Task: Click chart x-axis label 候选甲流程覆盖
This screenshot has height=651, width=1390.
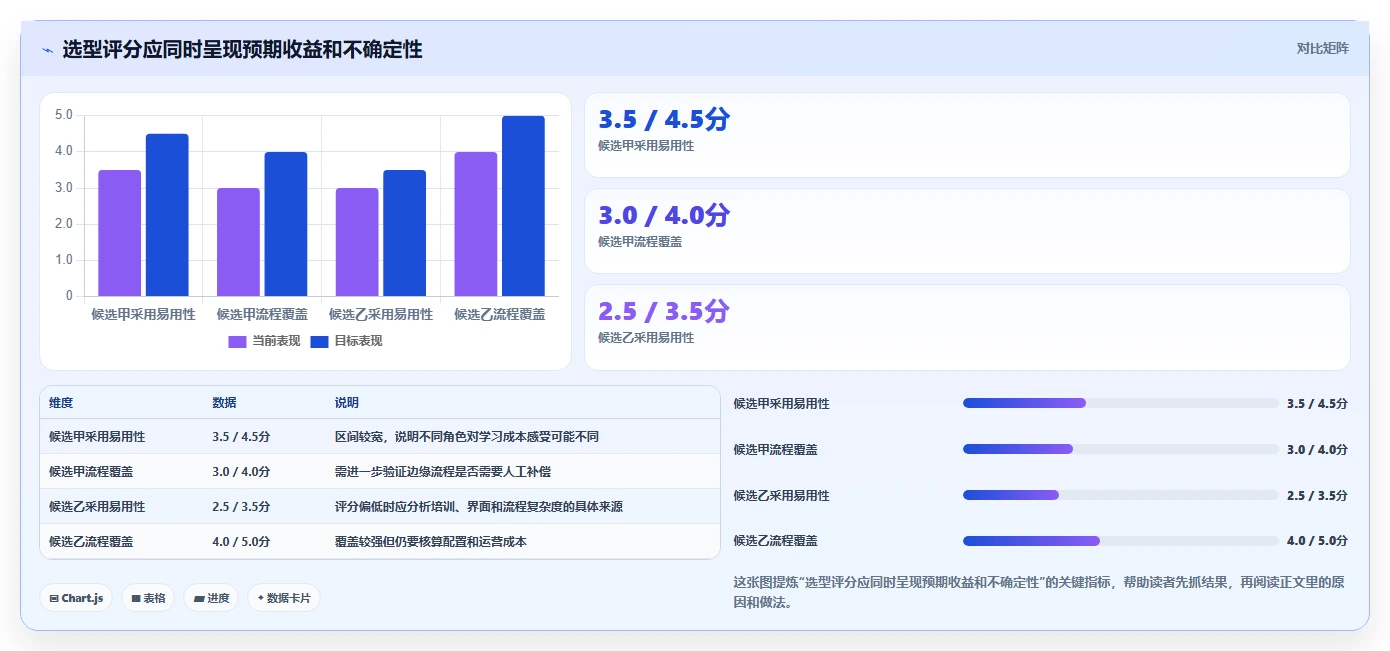Action: point(262,314)
